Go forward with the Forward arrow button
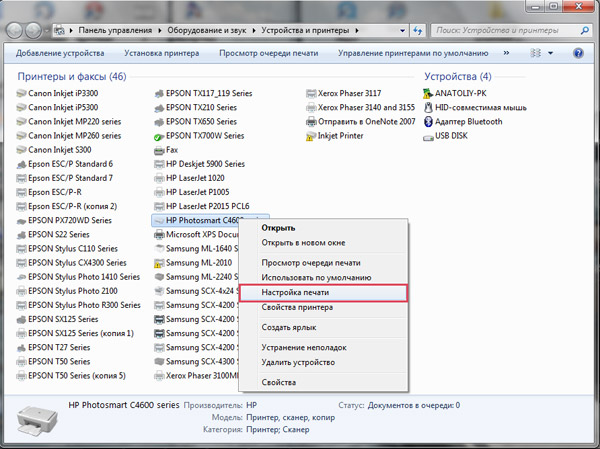This screenshot has width=600, height=449. click(x=33, y=31)
